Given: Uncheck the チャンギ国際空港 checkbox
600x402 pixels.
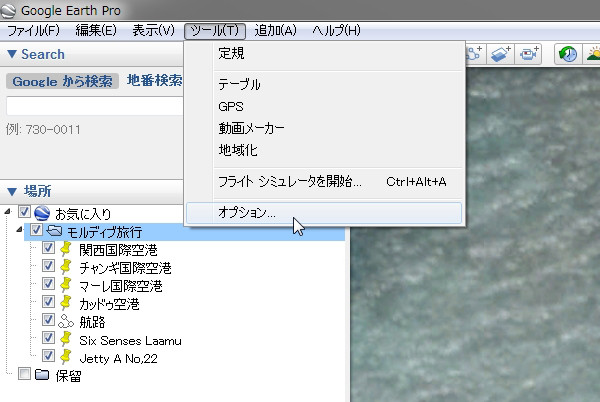Looking at the screenshot, I should pos(48,265).
